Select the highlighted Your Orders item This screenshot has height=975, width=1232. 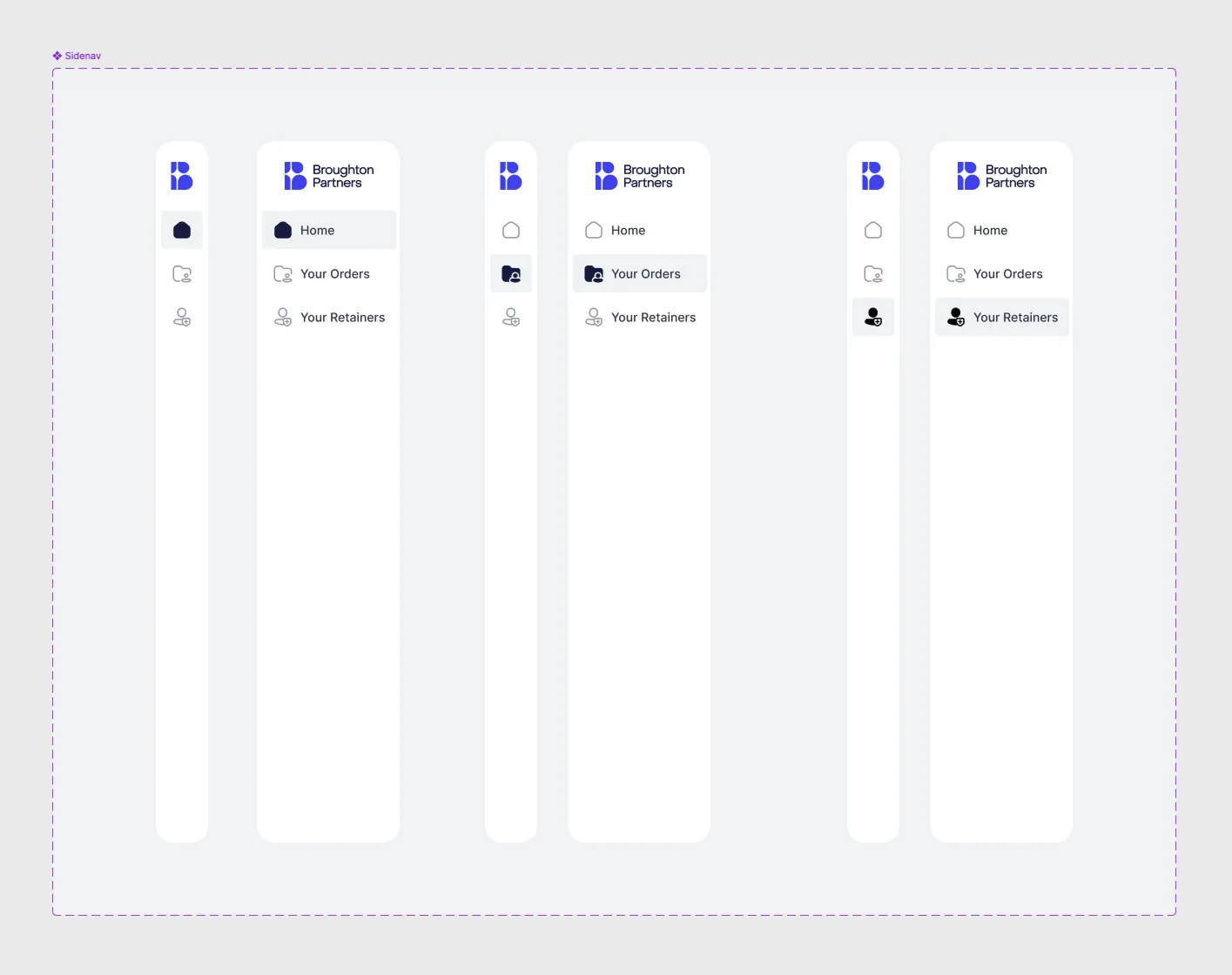(640, 273)
